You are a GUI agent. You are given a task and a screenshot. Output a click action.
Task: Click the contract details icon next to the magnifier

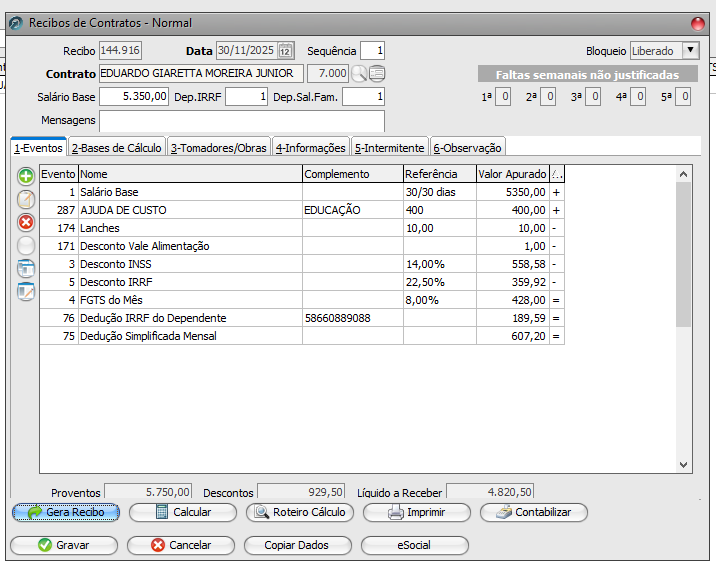pos(377,73)
